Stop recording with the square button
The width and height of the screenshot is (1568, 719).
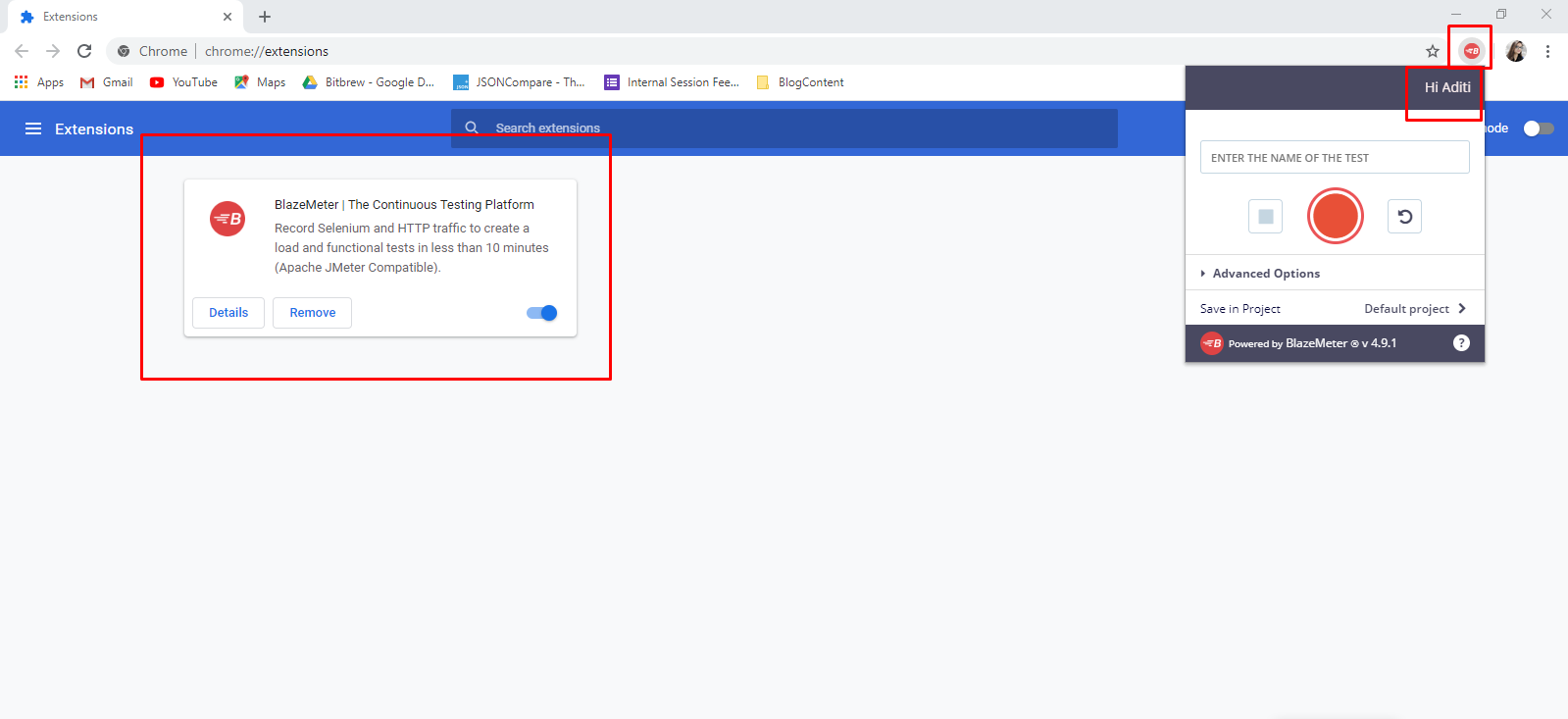(1265, 216)
